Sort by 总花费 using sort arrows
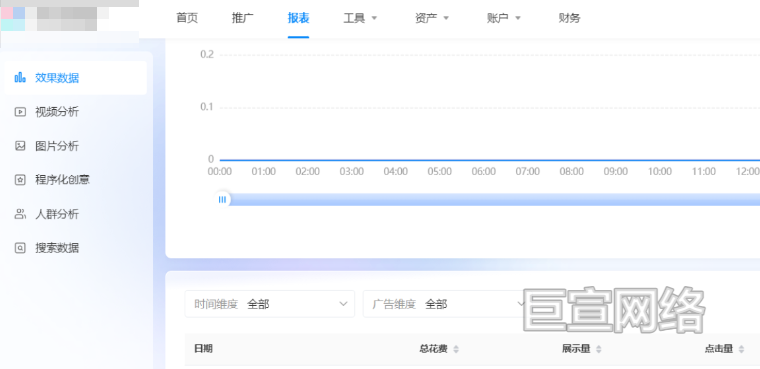The height and width of the screenshot is (369, 760). 456,349
